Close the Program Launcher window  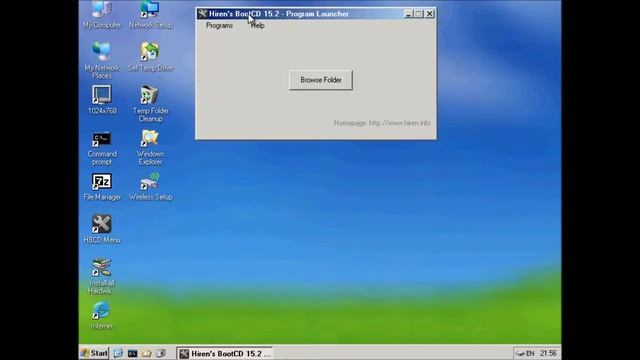point(429,14)
